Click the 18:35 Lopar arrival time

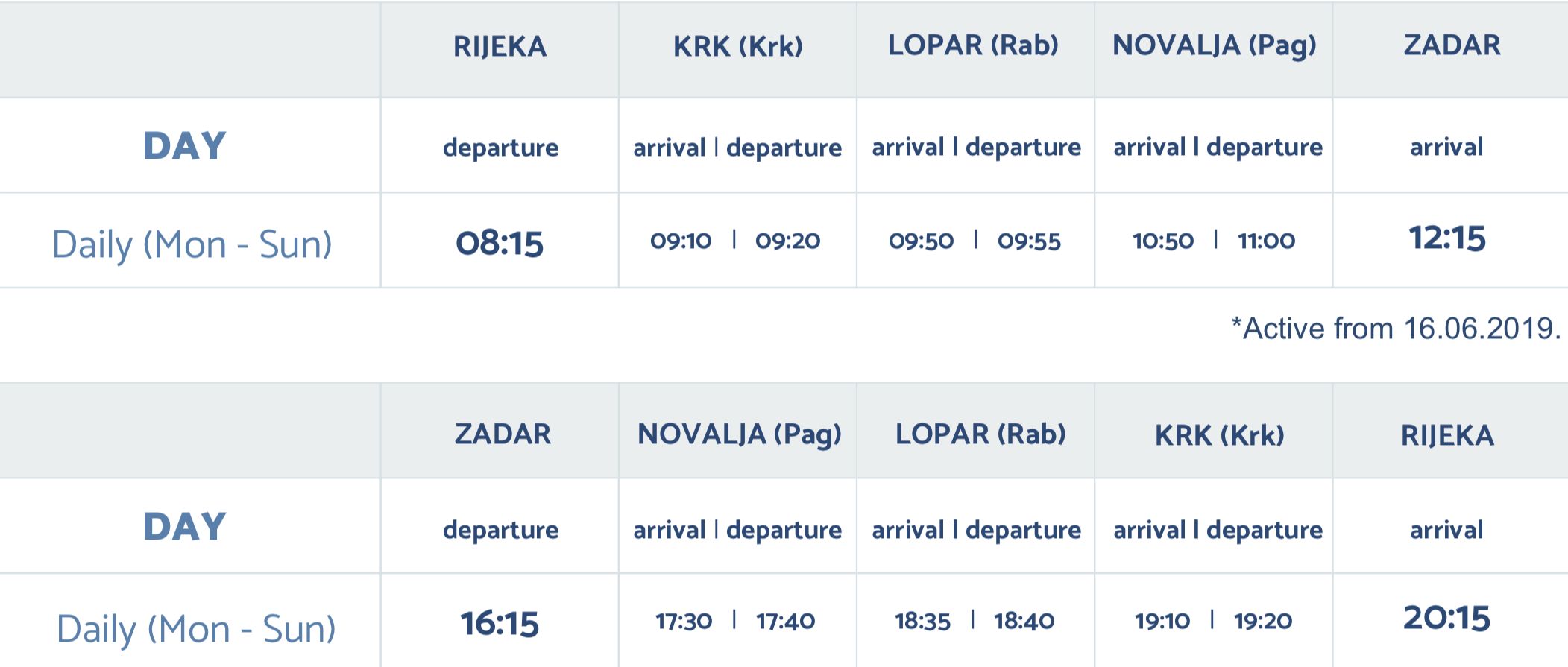922,621
